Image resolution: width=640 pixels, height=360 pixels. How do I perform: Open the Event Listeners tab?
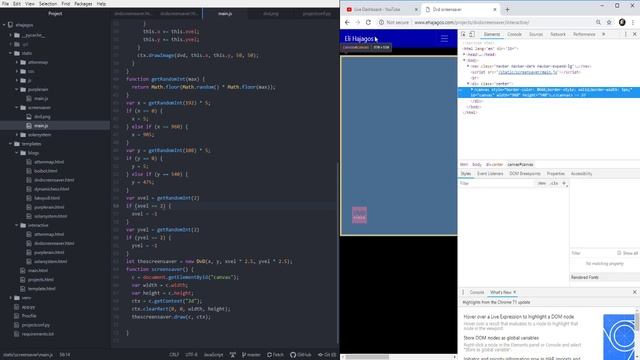[x=490, y=174]
